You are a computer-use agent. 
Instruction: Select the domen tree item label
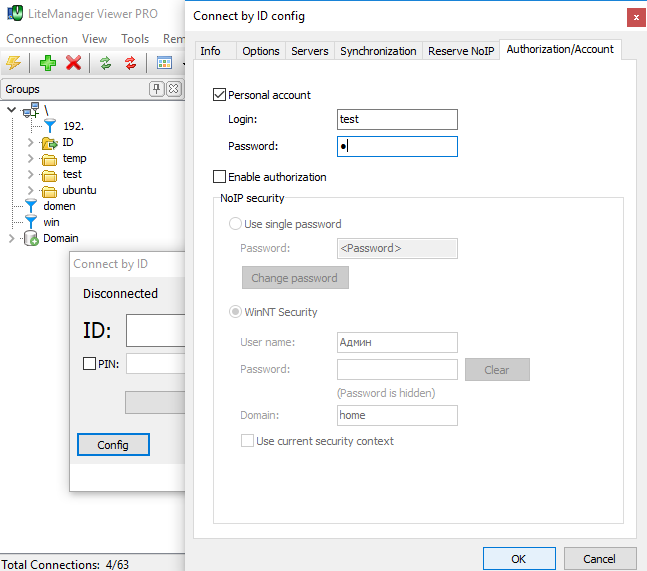59,206
